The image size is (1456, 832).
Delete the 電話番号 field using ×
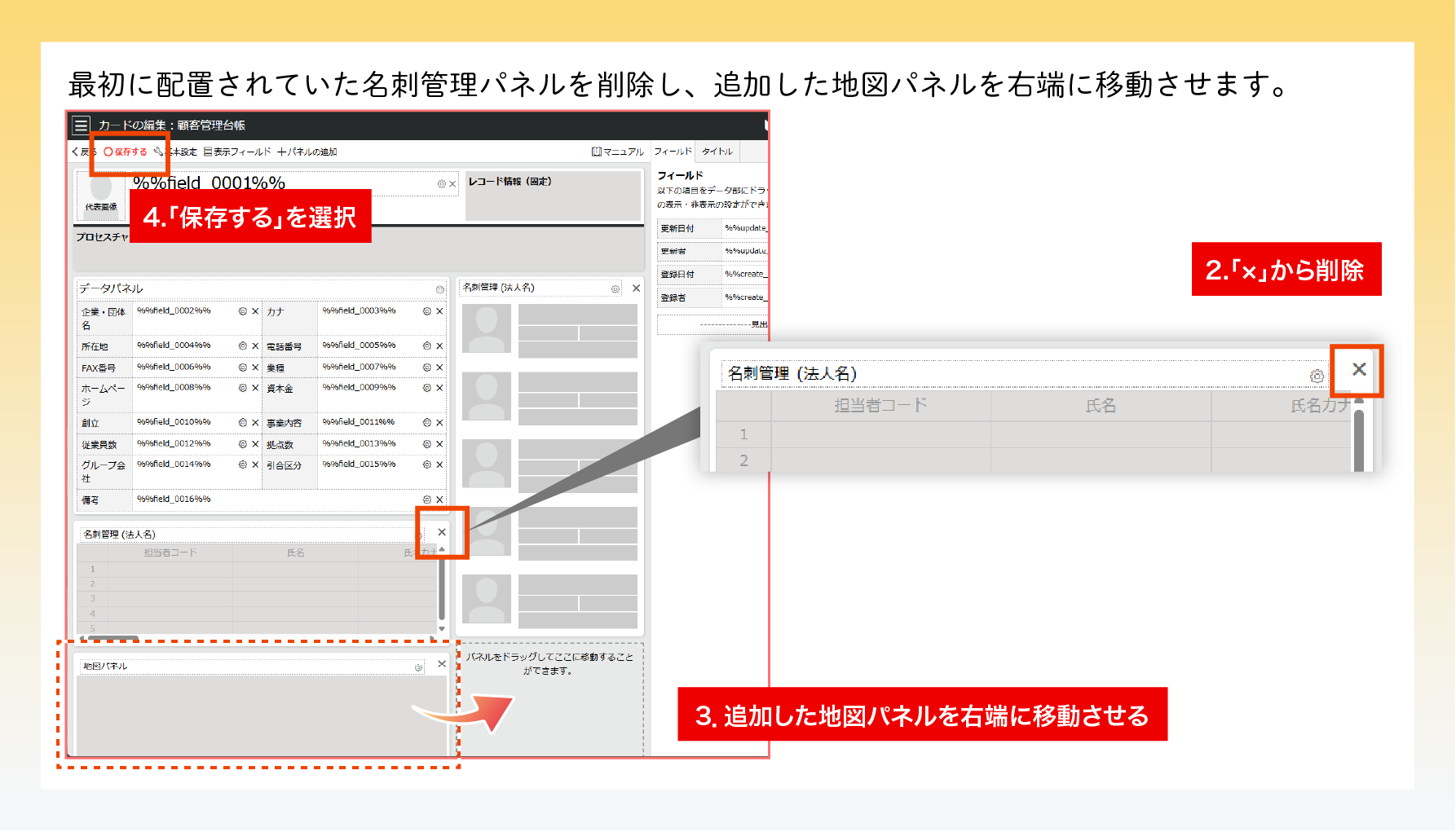coord(439,346)
